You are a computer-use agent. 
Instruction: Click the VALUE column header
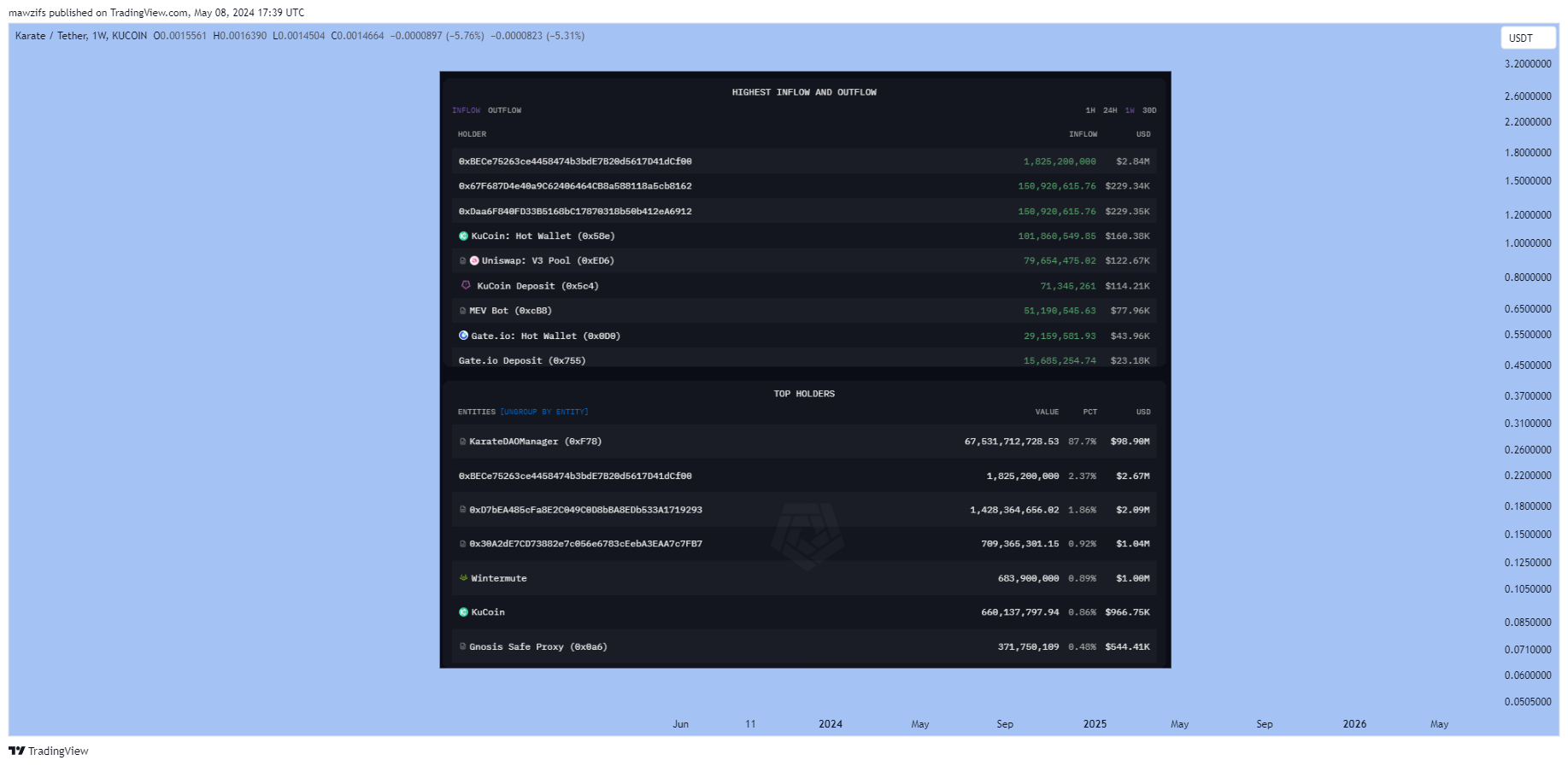[1047, 412]
